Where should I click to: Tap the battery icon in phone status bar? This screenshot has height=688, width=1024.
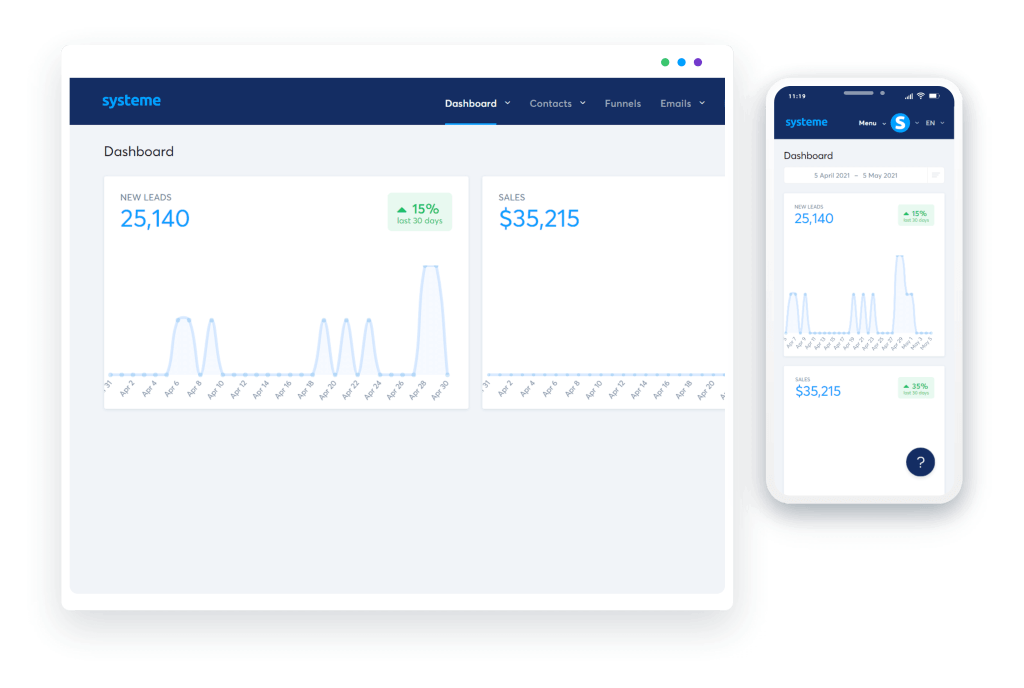[934, 96]
